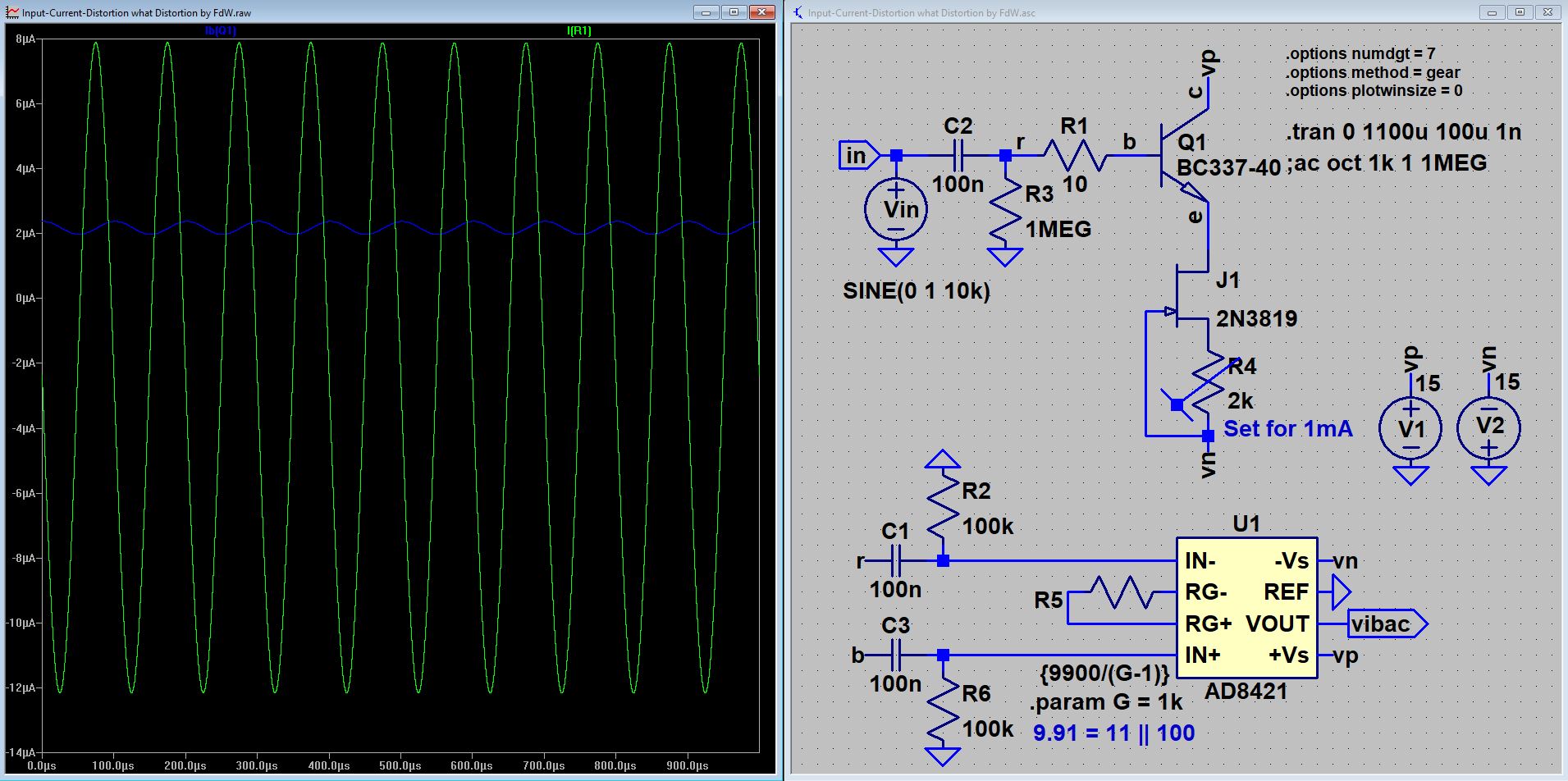1568x781 pixels.
Task: Click the .options method = gear directive
Action: 1373,73
